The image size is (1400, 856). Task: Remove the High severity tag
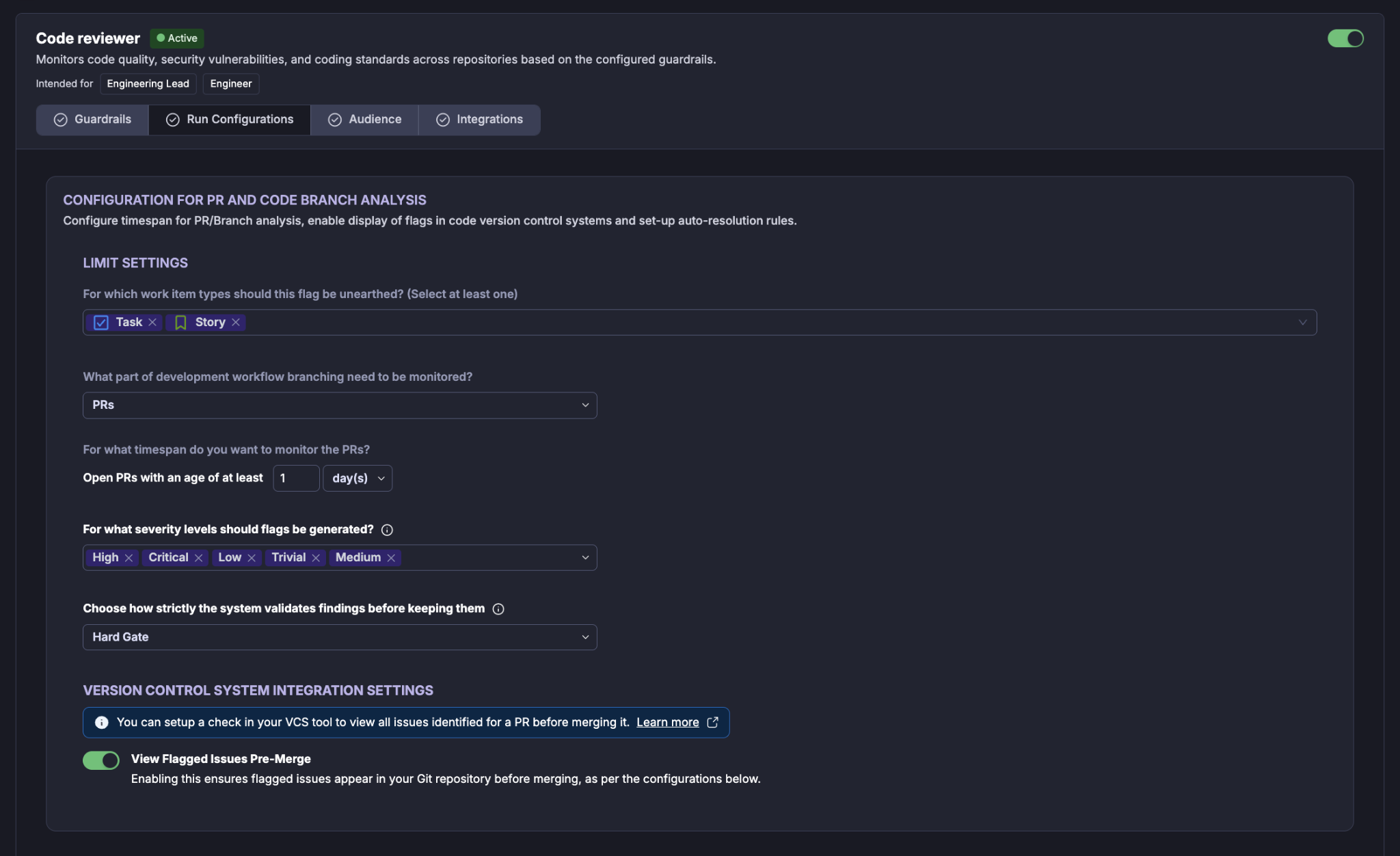click(x=129, y=558)
